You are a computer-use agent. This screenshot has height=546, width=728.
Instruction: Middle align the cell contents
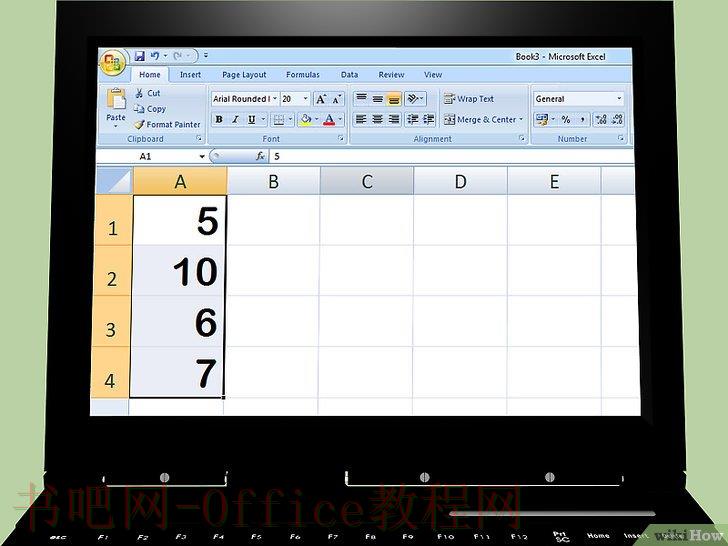click(377, 98)
